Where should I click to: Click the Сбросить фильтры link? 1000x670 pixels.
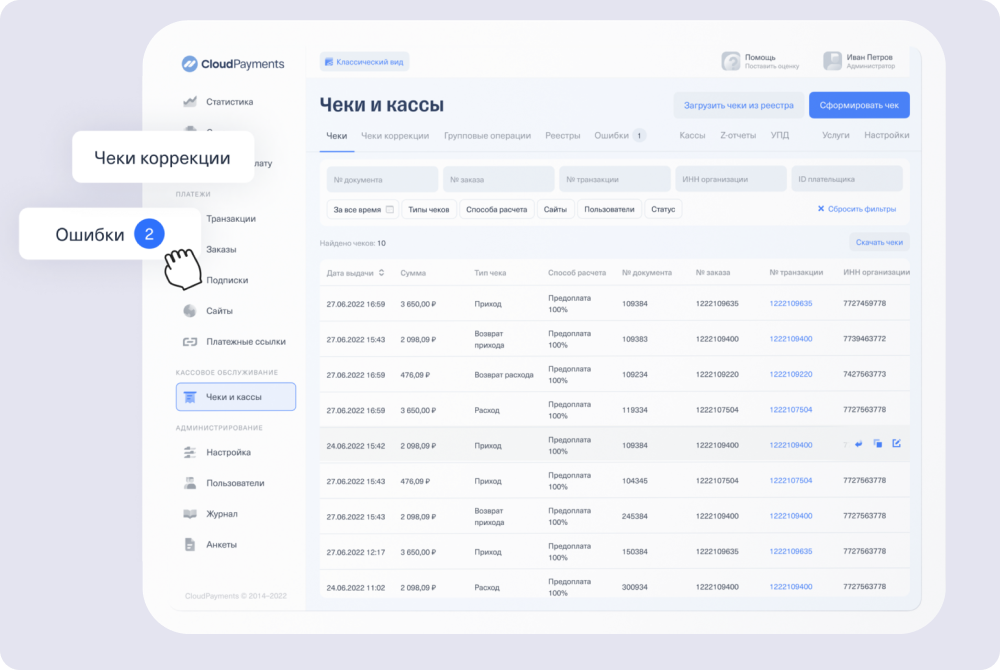(x=857, y=208)
